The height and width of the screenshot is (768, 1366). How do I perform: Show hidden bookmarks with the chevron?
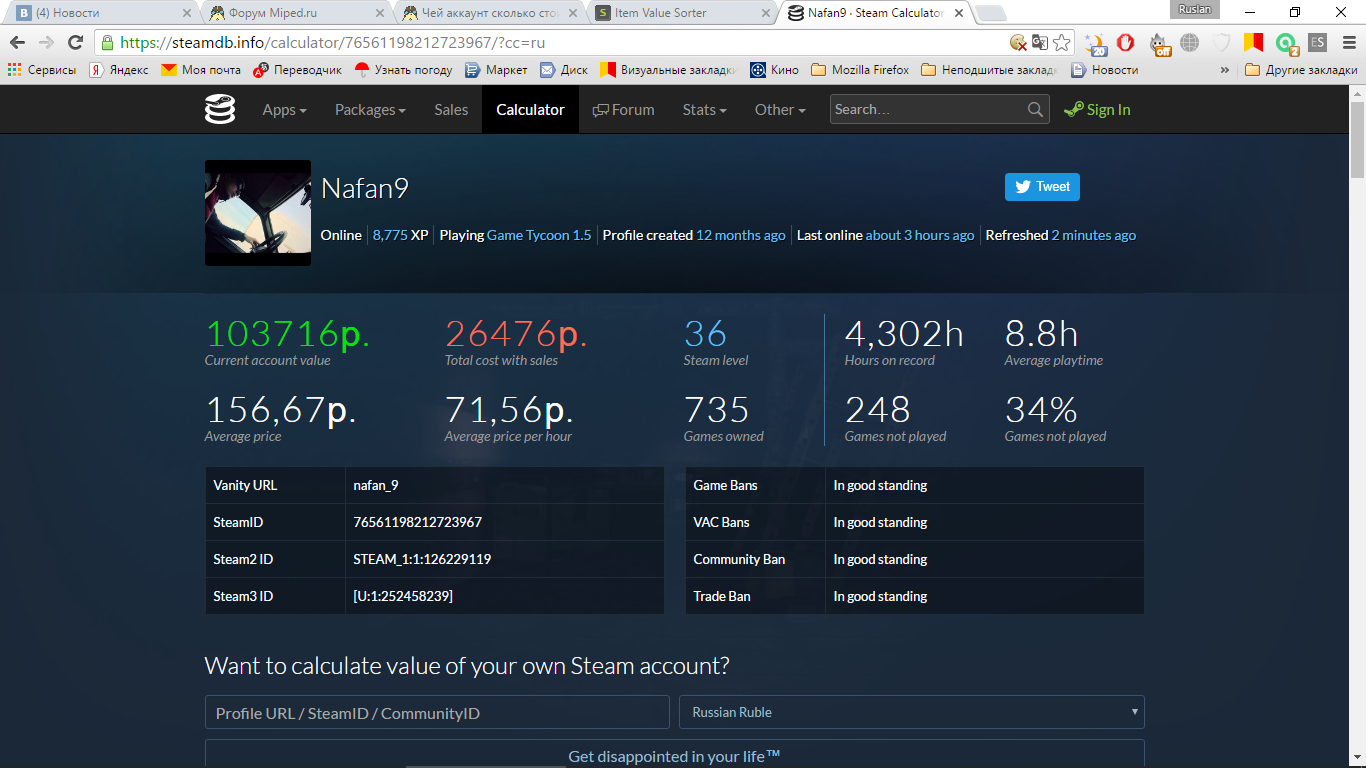click(1225, 70)
